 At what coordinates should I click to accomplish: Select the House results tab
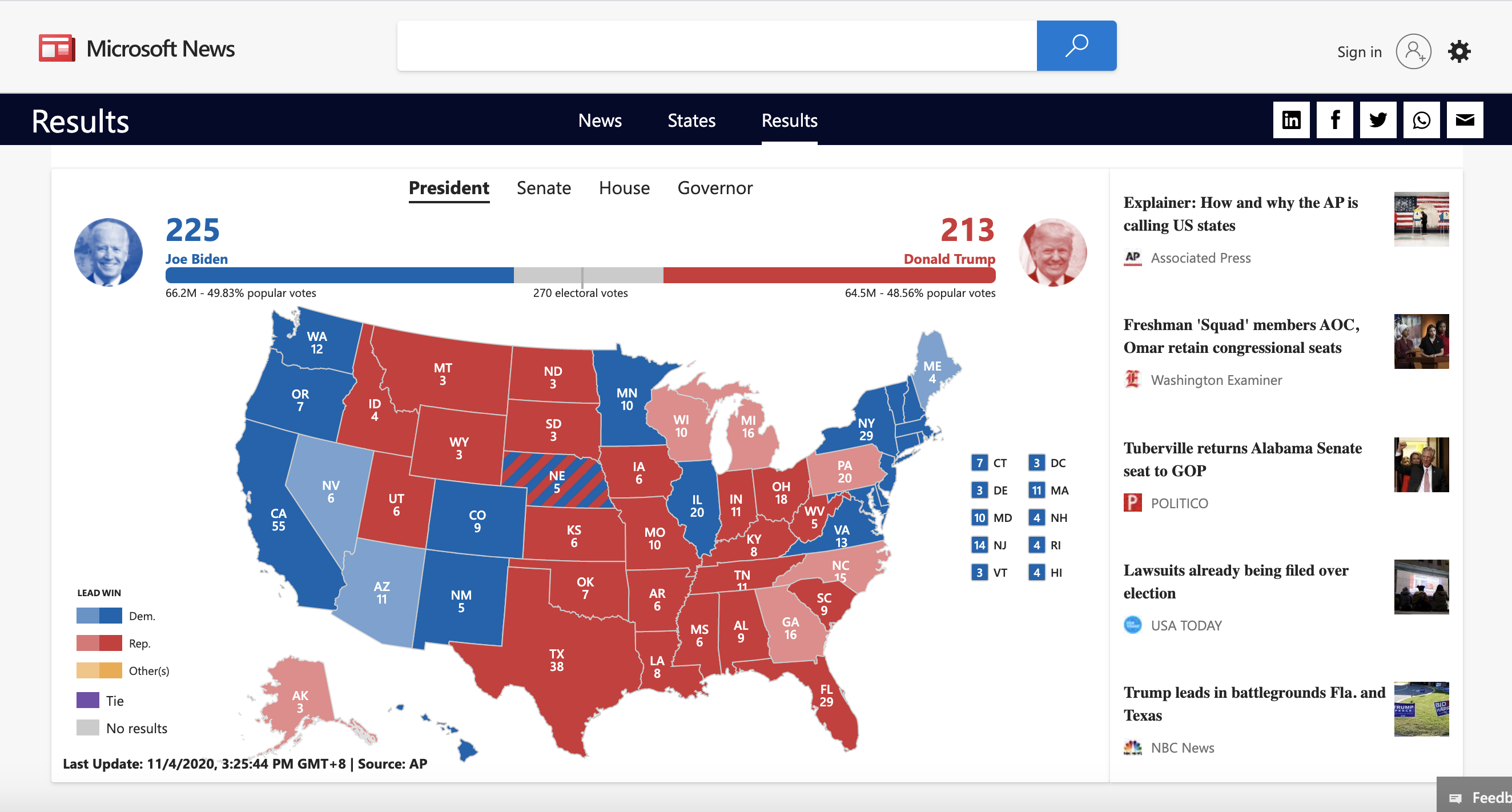pos(624,188)
